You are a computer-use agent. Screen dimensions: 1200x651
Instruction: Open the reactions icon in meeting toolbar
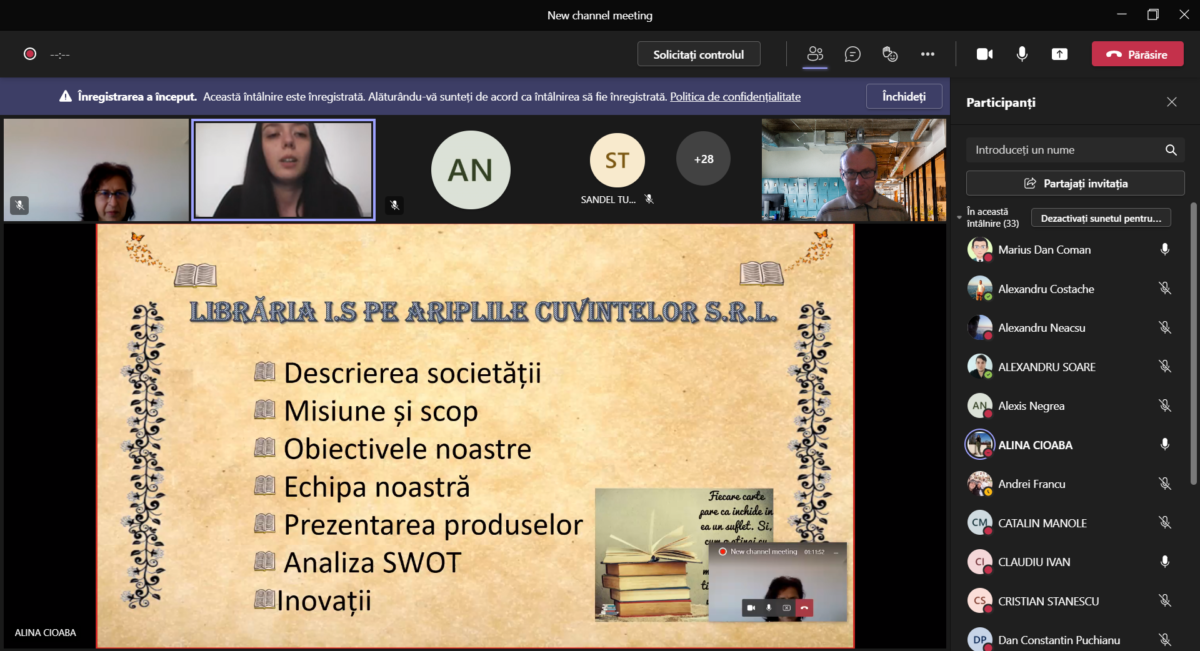coord(889,54)
